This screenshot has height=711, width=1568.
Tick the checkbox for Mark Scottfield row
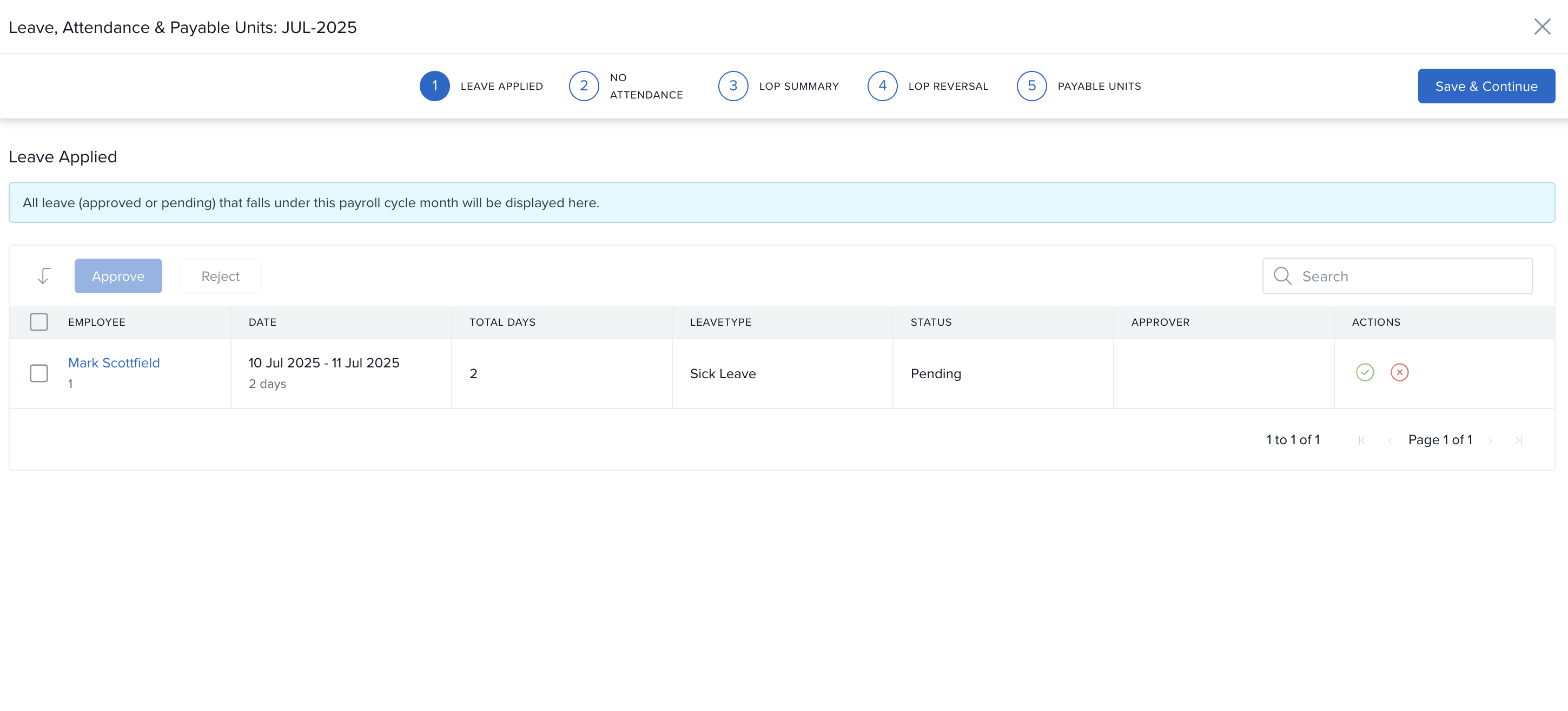pyautogui.click(x=39, y=373)
